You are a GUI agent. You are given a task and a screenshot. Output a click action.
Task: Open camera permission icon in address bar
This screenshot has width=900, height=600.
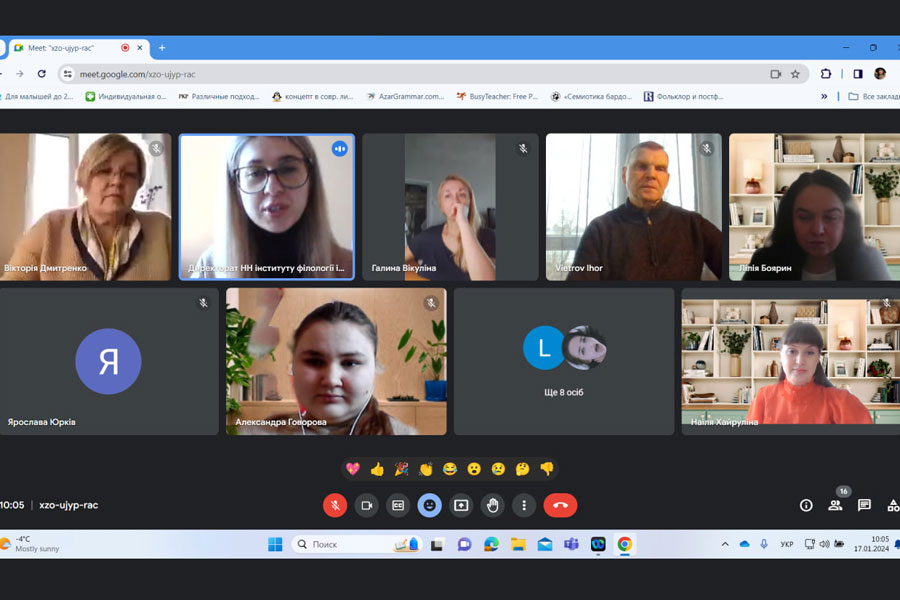[775, 74]
